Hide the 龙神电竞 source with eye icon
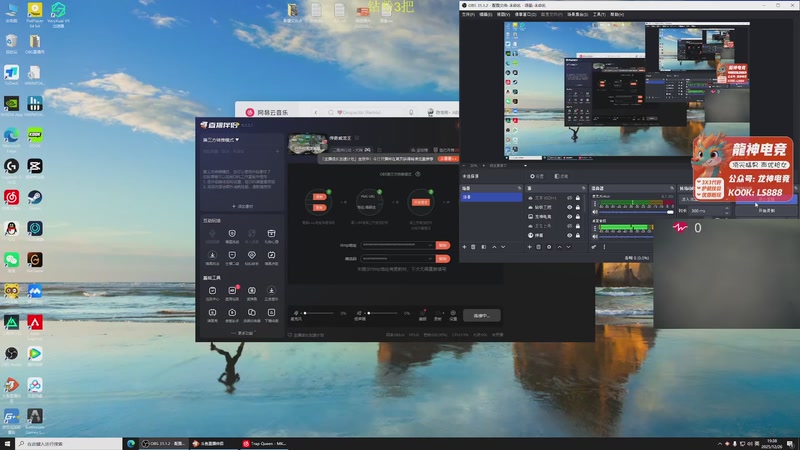The width and height of the screenshot is (800, 450). 569,216
